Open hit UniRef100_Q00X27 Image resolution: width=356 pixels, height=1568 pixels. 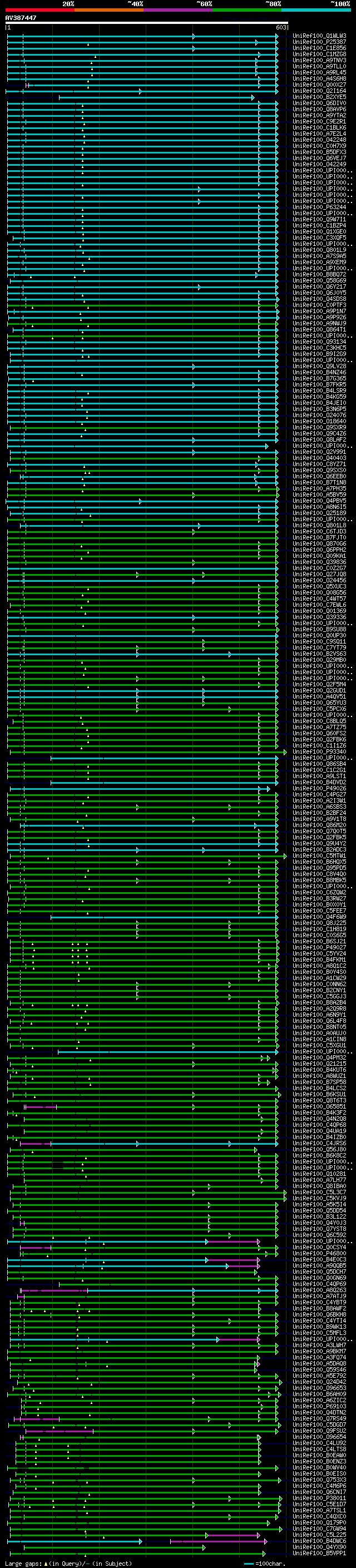click(x=319, y=85)
